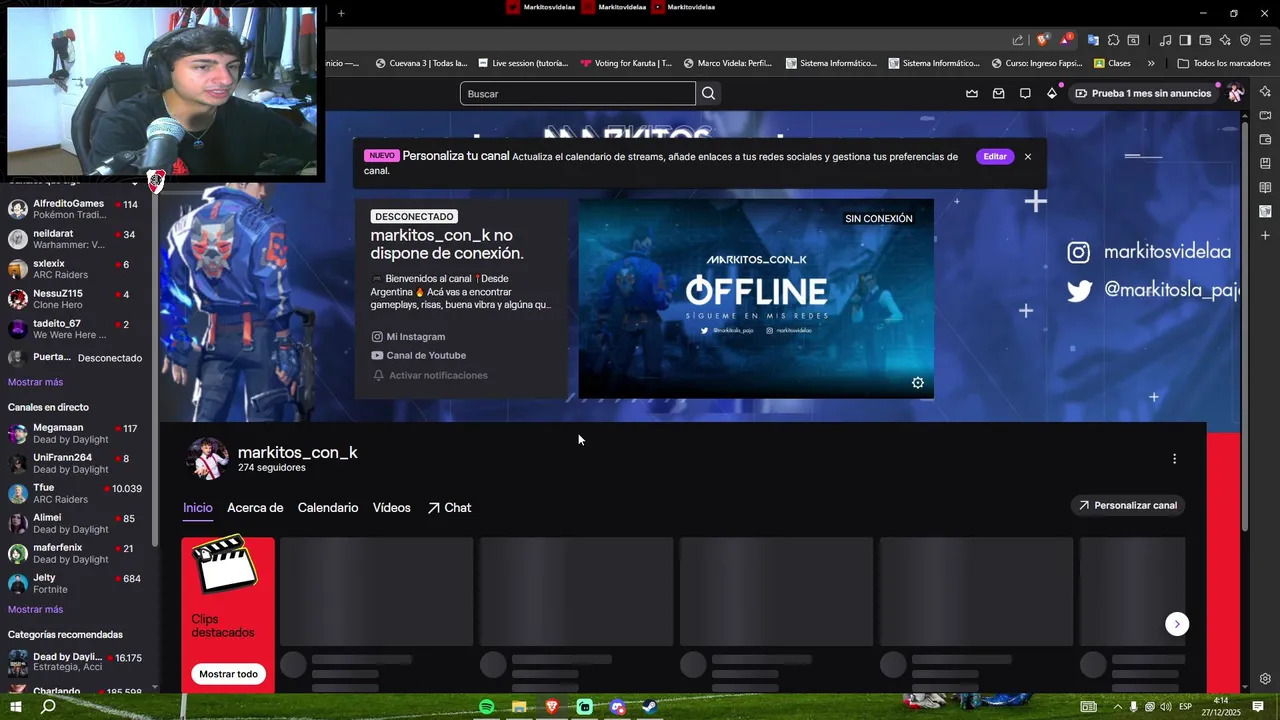Open Megamaan Dead by Daylight channel
This screenshot has height=720, width=1280.
click(x=75, y=434)
